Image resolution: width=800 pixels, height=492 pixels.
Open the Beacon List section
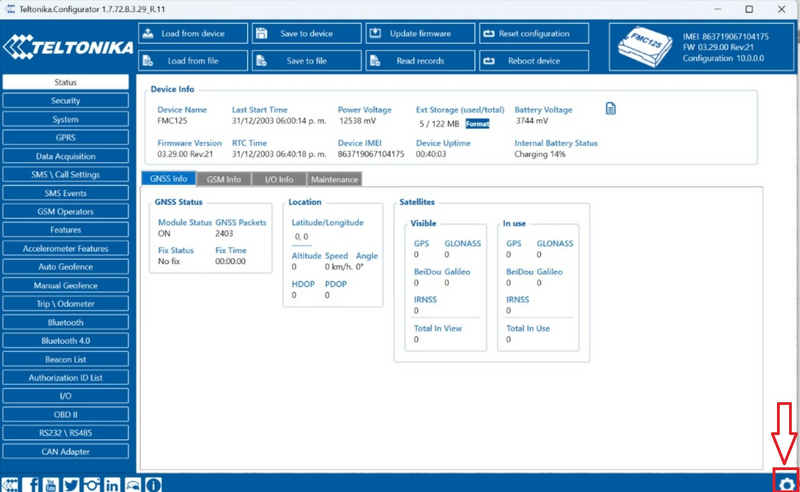pos(66,359)
